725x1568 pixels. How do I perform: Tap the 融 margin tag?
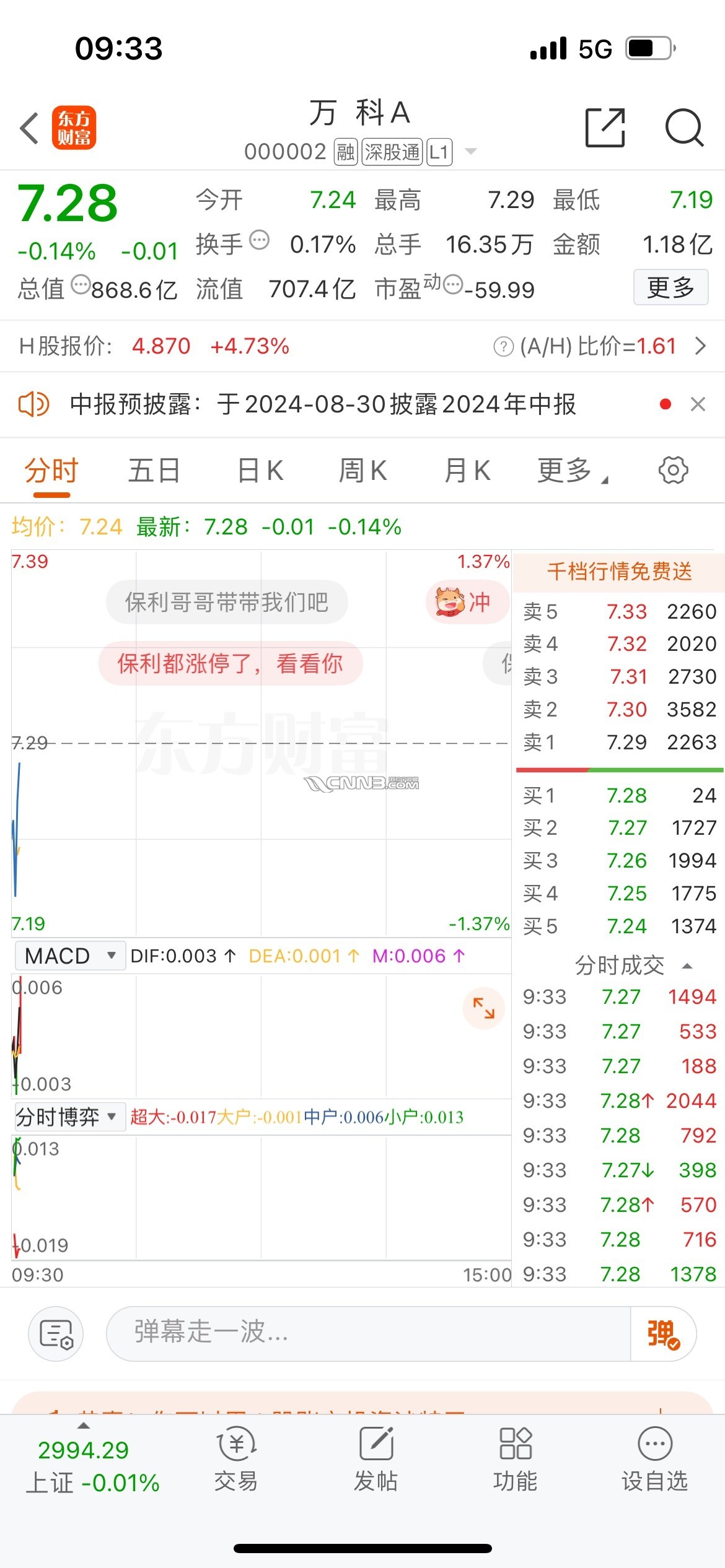coord(346,152)
